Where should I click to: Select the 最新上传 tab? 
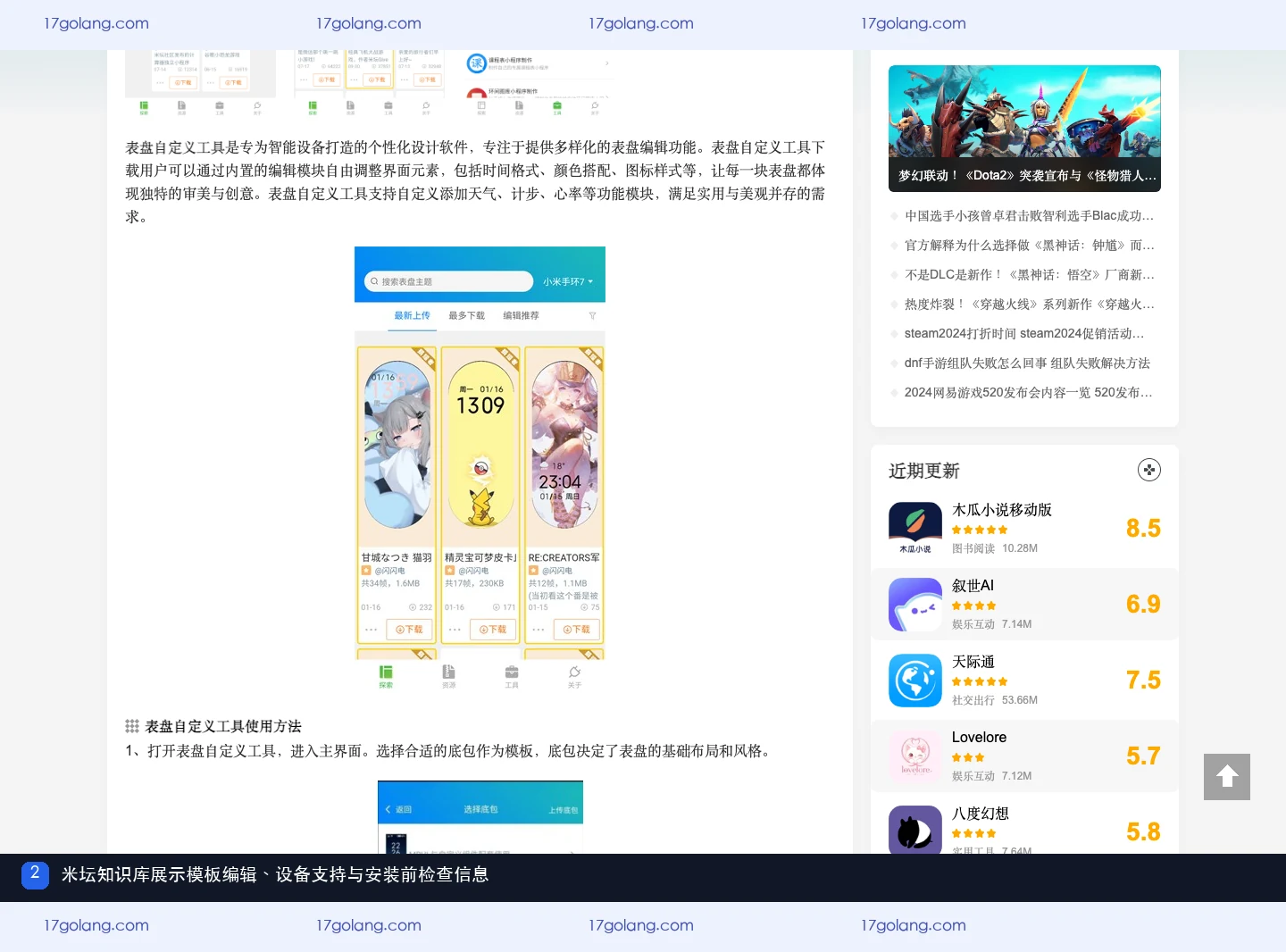coord(412,316)
